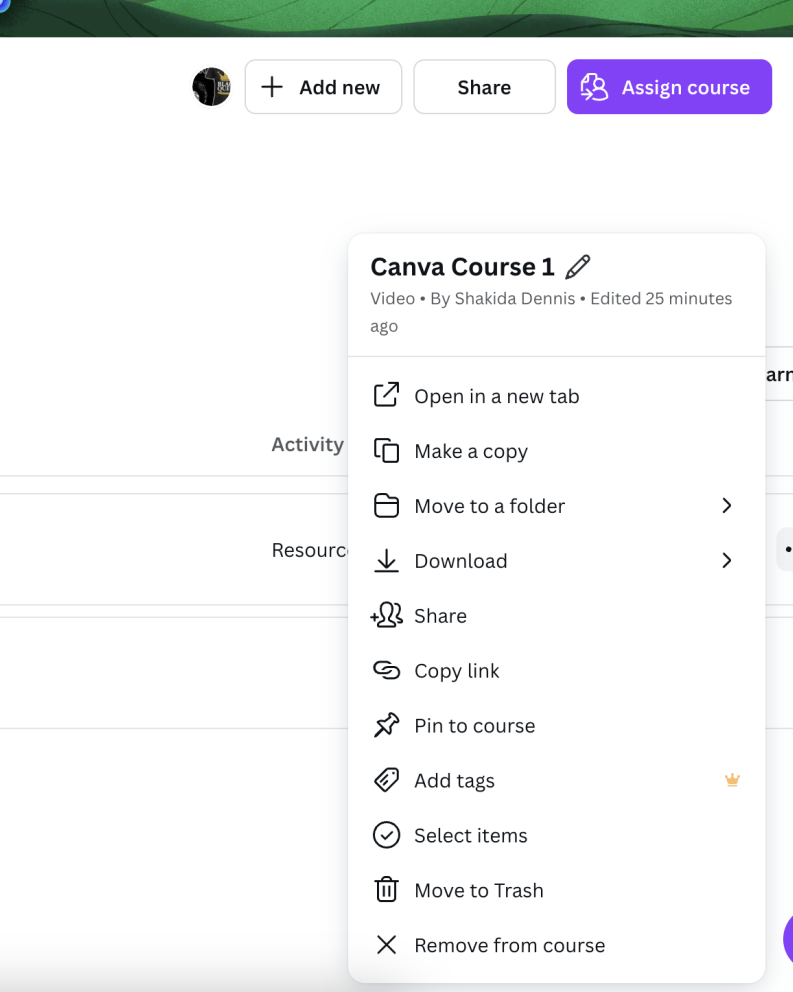The width and height of the screenshot is (793, 992).
Task: Click the Select items checkmark circle
Action: click(x=386, y=835)
